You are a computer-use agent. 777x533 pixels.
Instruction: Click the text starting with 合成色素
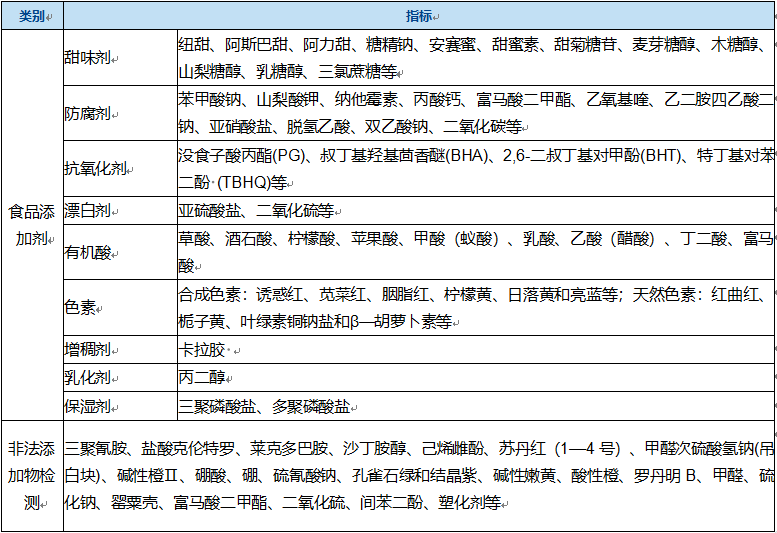[470, 308]
